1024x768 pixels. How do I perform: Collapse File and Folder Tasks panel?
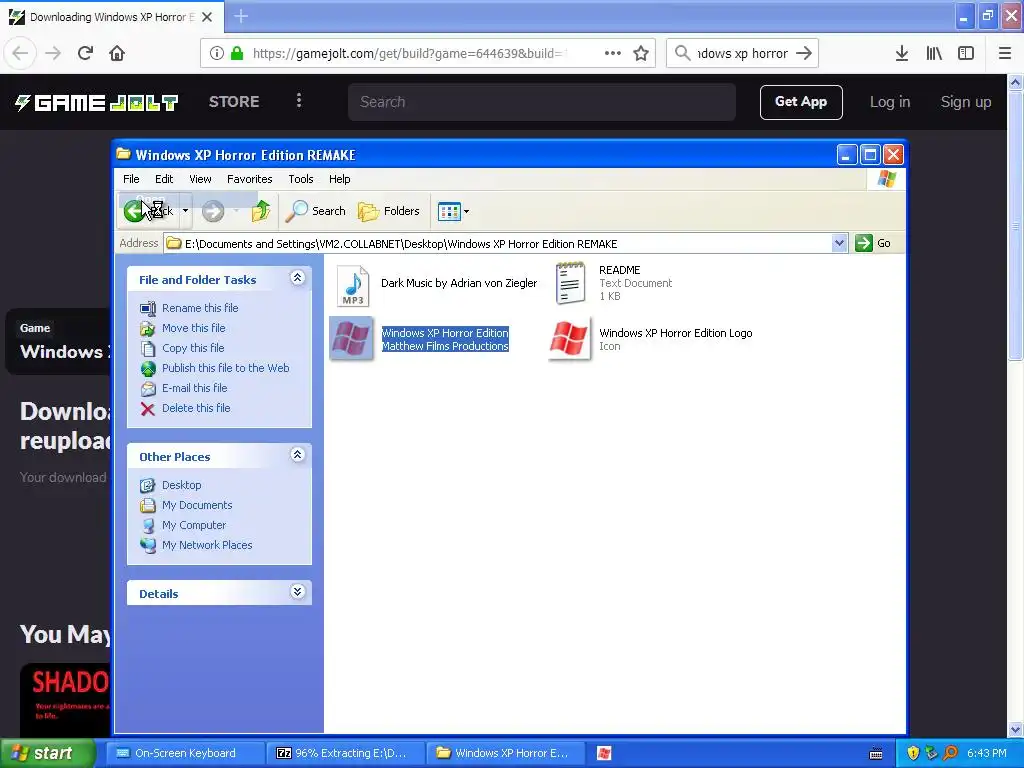297,278
